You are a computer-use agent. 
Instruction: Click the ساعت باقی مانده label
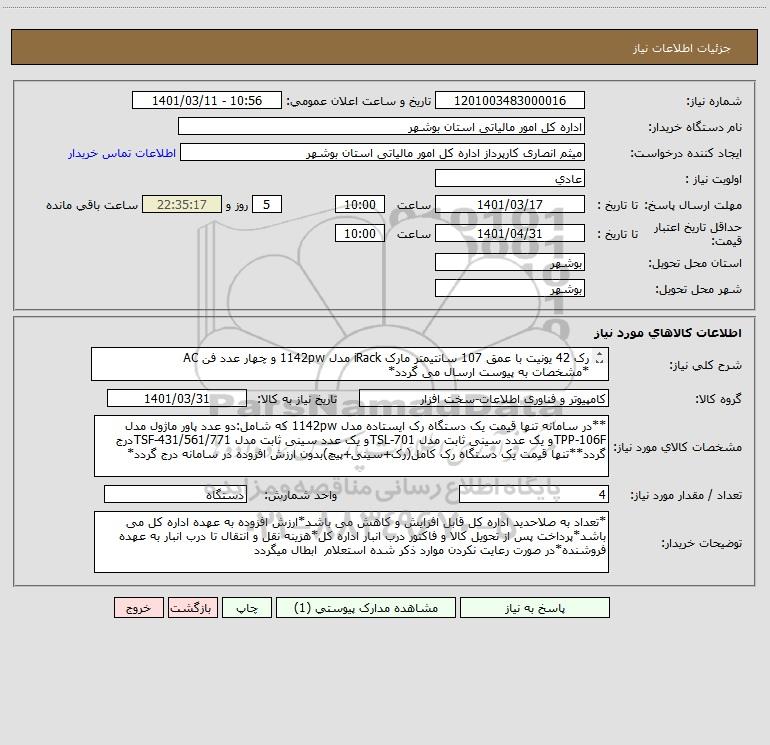[92, 205]
